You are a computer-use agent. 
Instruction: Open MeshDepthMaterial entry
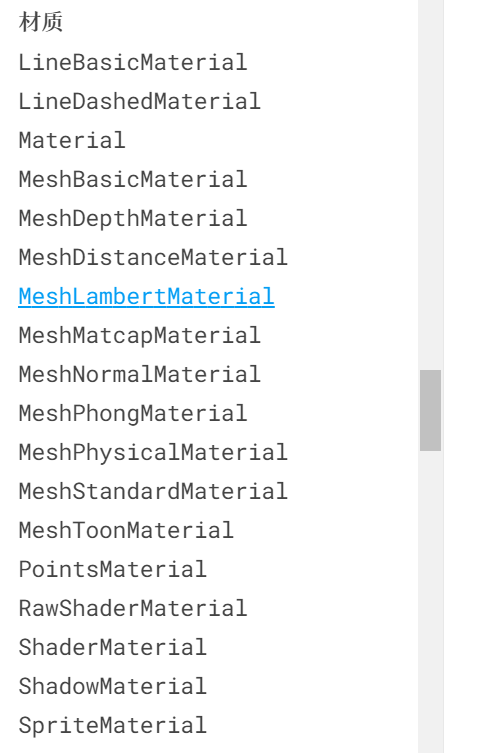(132, 219)
